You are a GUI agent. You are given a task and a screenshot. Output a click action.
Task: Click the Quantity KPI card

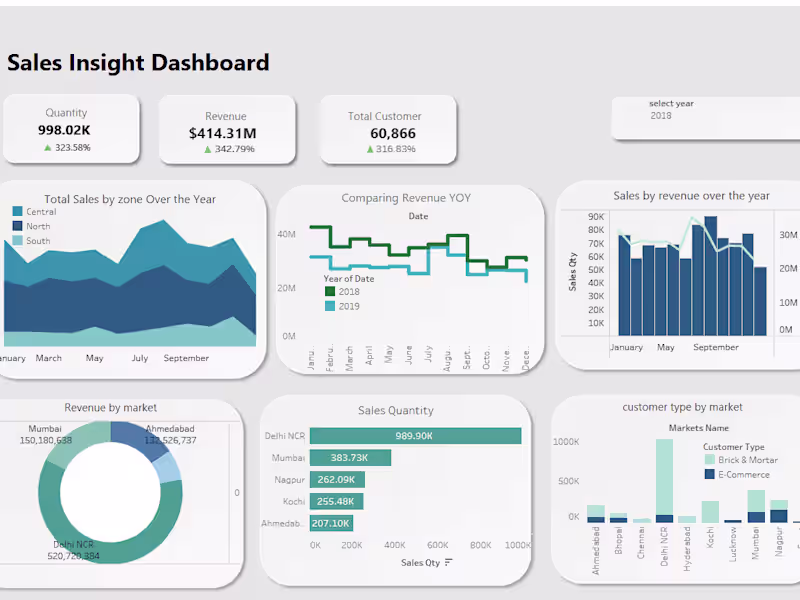pos(72,128)
